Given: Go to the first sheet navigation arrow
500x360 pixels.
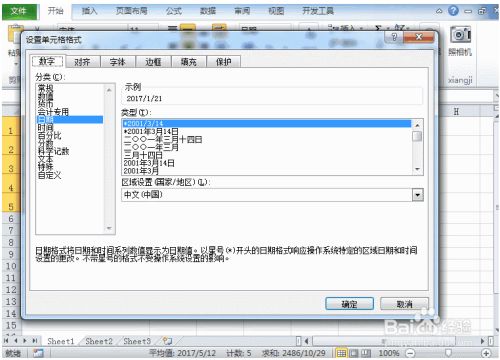Looking at the screenshot, I should (x=6, y=341).
